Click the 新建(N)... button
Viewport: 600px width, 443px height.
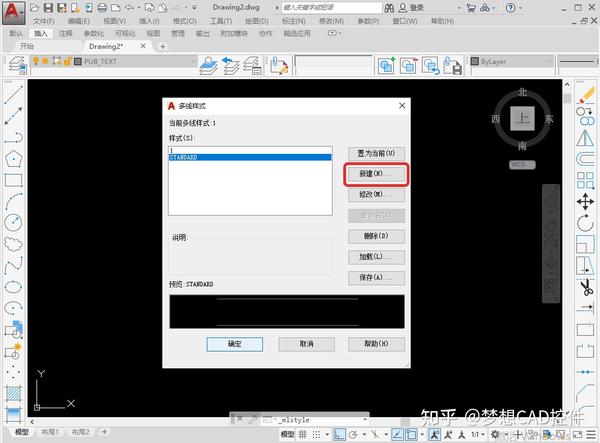[376, 174]
